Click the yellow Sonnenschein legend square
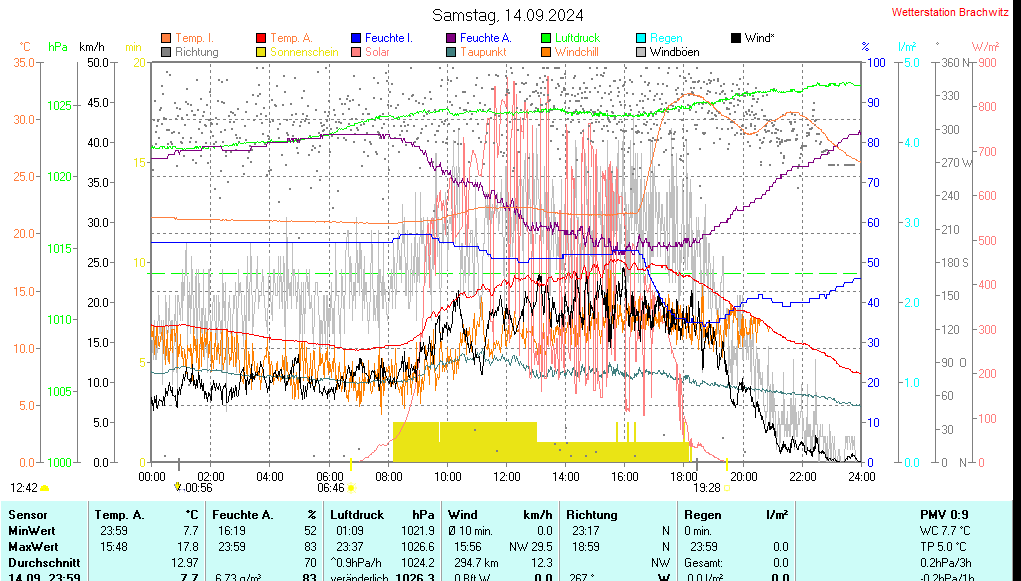Screen dimensions: 1021x581 click(262, 51)
